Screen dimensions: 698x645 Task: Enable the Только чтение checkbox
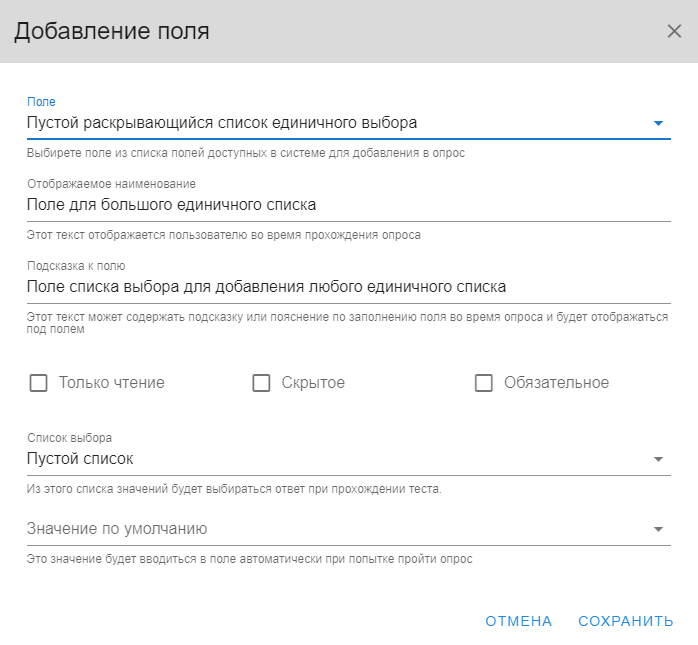38,383
